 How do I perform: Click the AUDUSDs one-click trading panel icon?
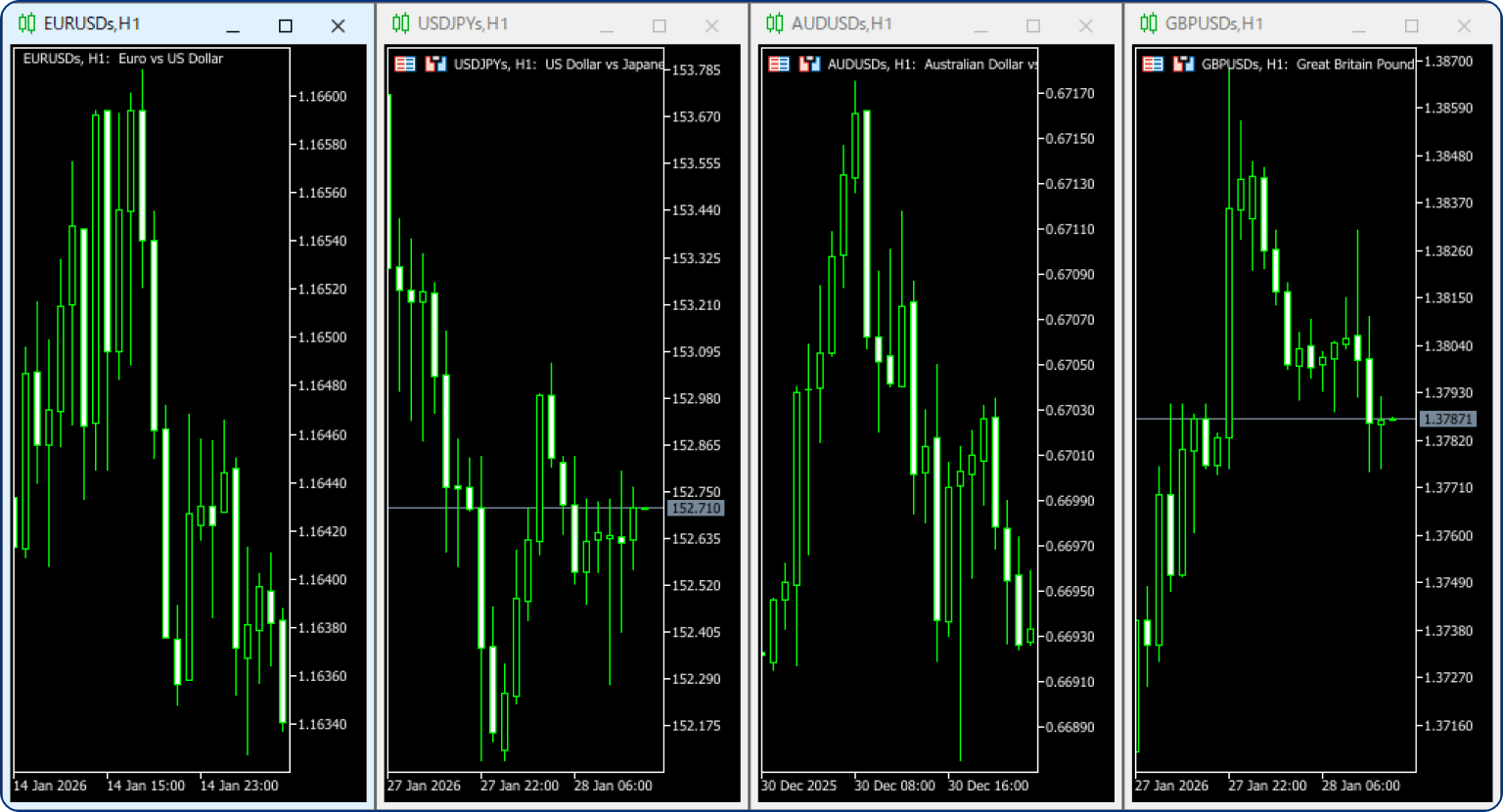(779, 65)
